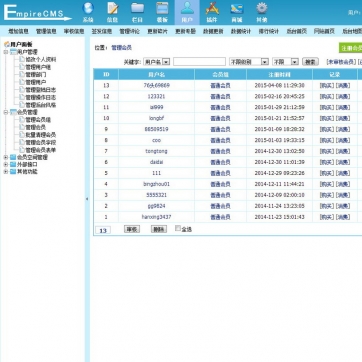Collapse the 会员管理 tree node
Image resolution: width=362 pixels, height=362 pixels.
coord(6,112)
